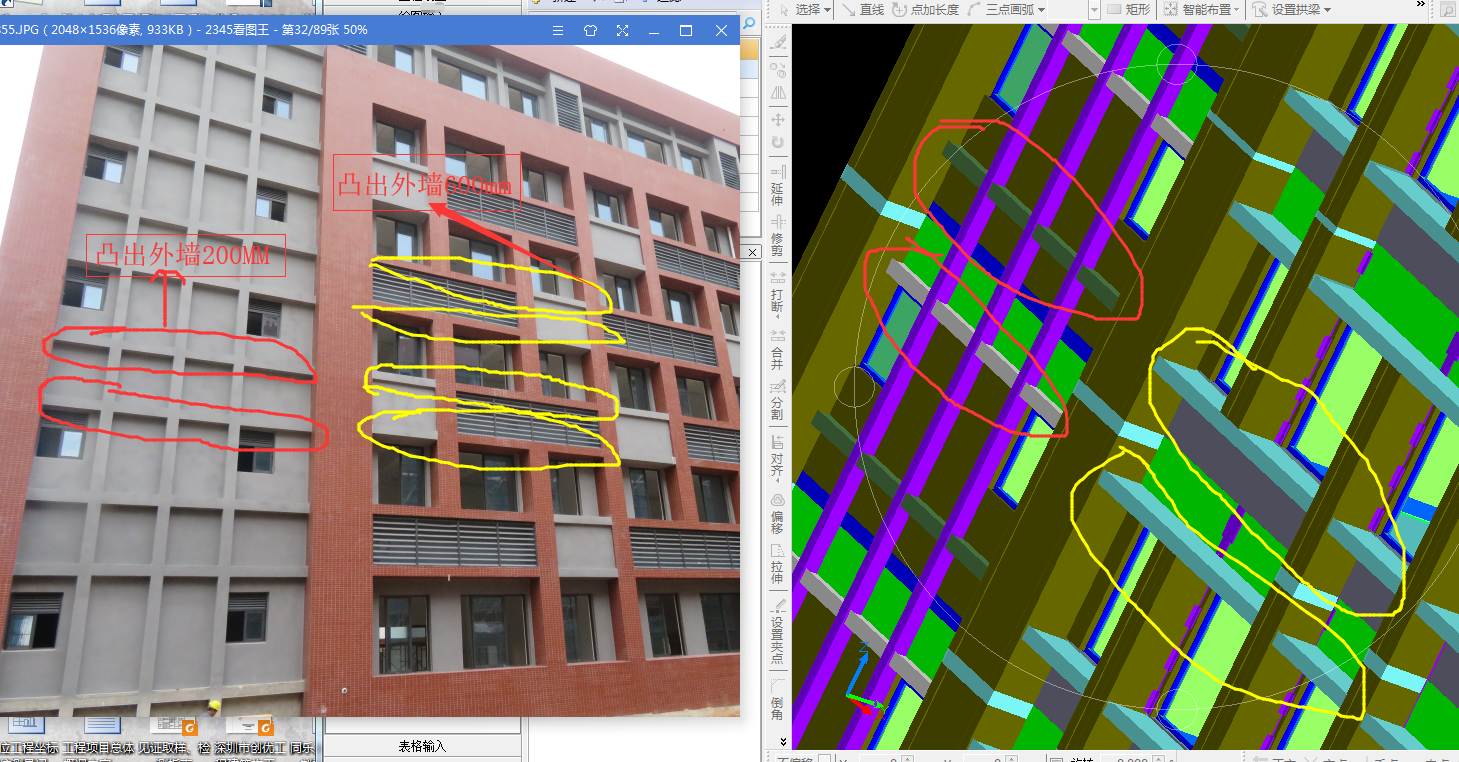This screenshot has width=1459, height=762.
Task: Click the mirror icon in vertical toolbar
Action: pyautogui.click(x=778, y=93)
